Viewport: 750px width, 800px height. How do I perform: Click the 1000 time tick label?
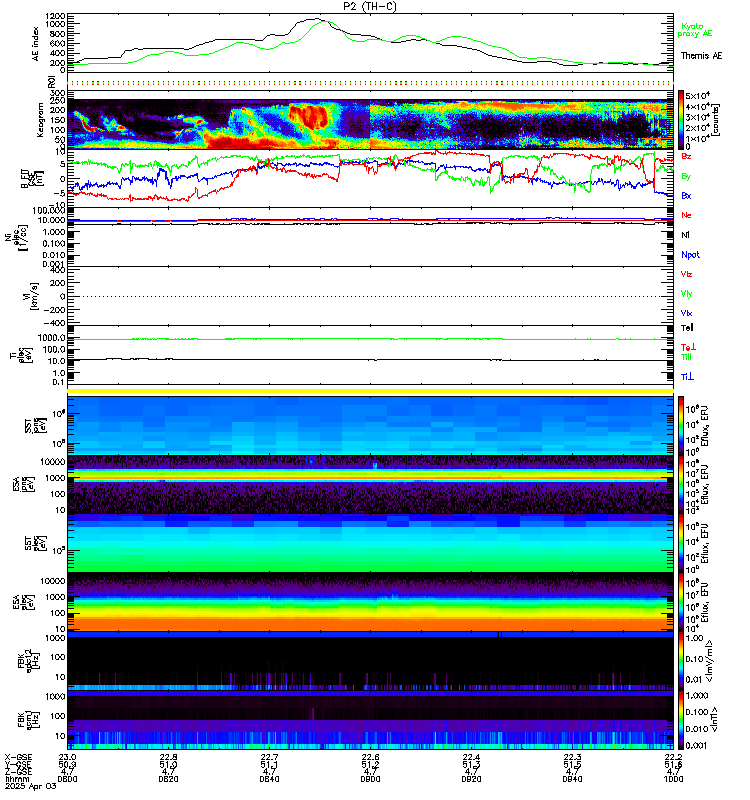[673, 779]
